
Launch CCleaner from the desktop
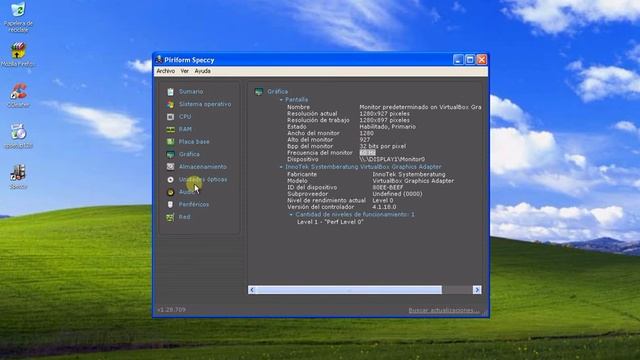pyautogui.click(x=18, y=95)
